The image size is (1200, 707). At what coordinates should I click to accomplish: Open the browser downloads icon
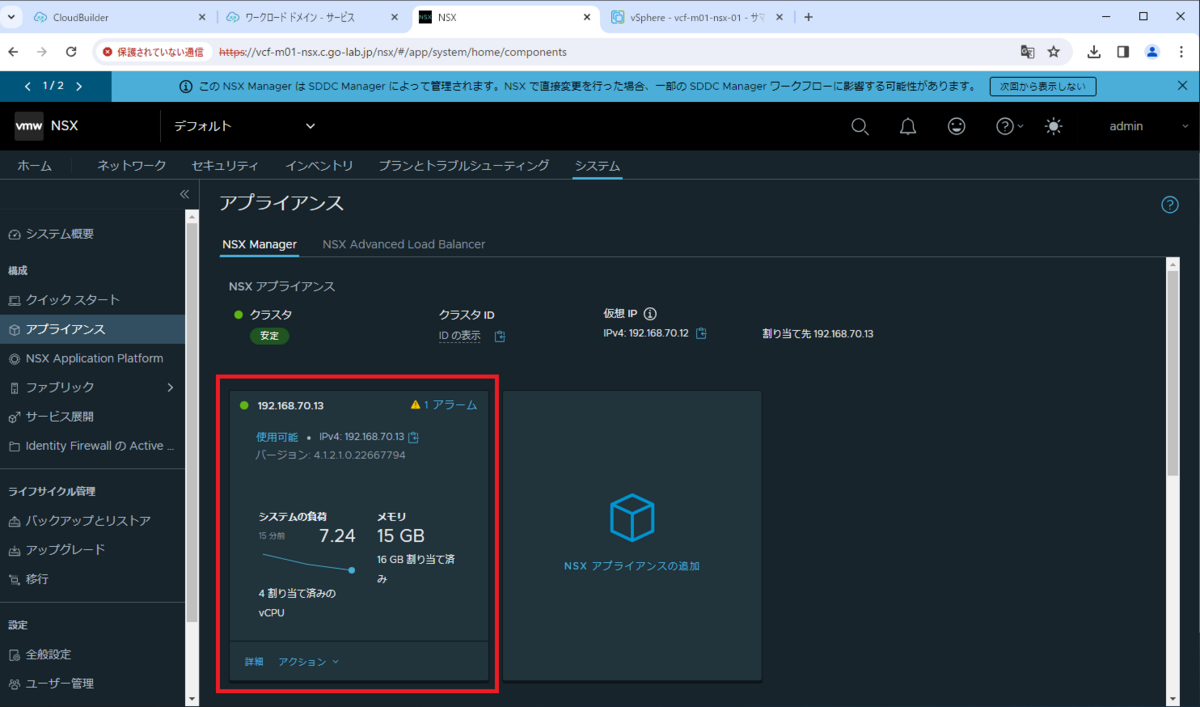click(x=1094, y=52)
